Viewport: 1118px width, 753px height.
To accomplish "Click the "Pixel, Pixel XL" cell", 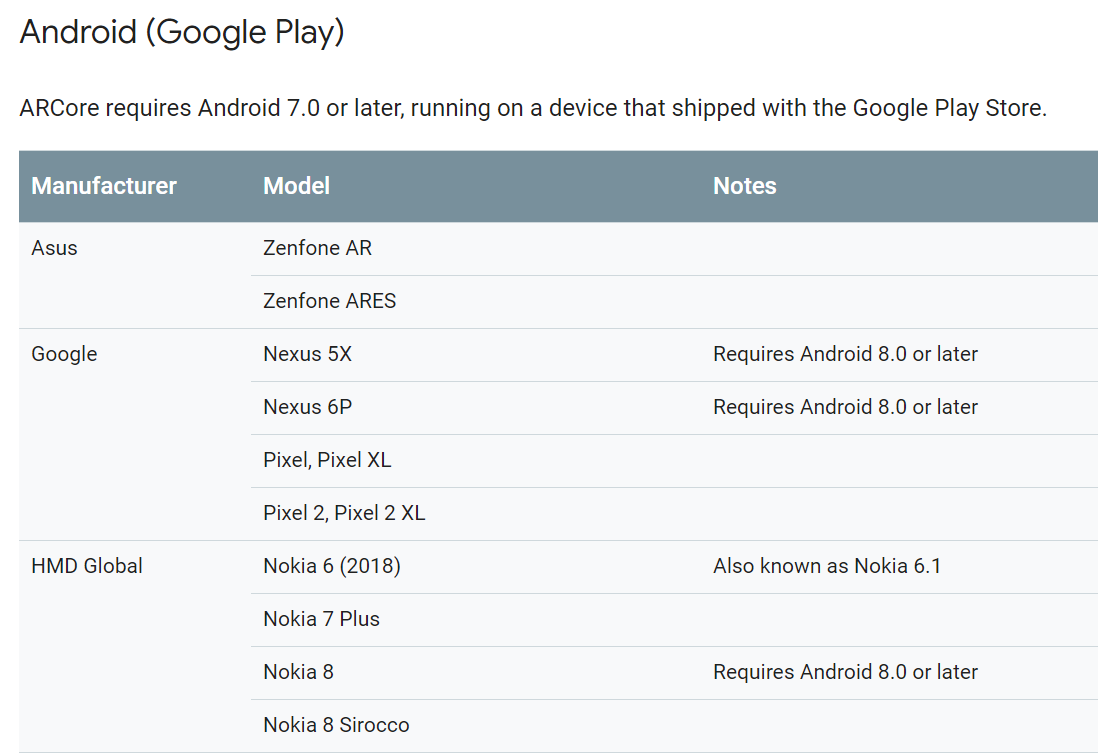I will [327, 460].
